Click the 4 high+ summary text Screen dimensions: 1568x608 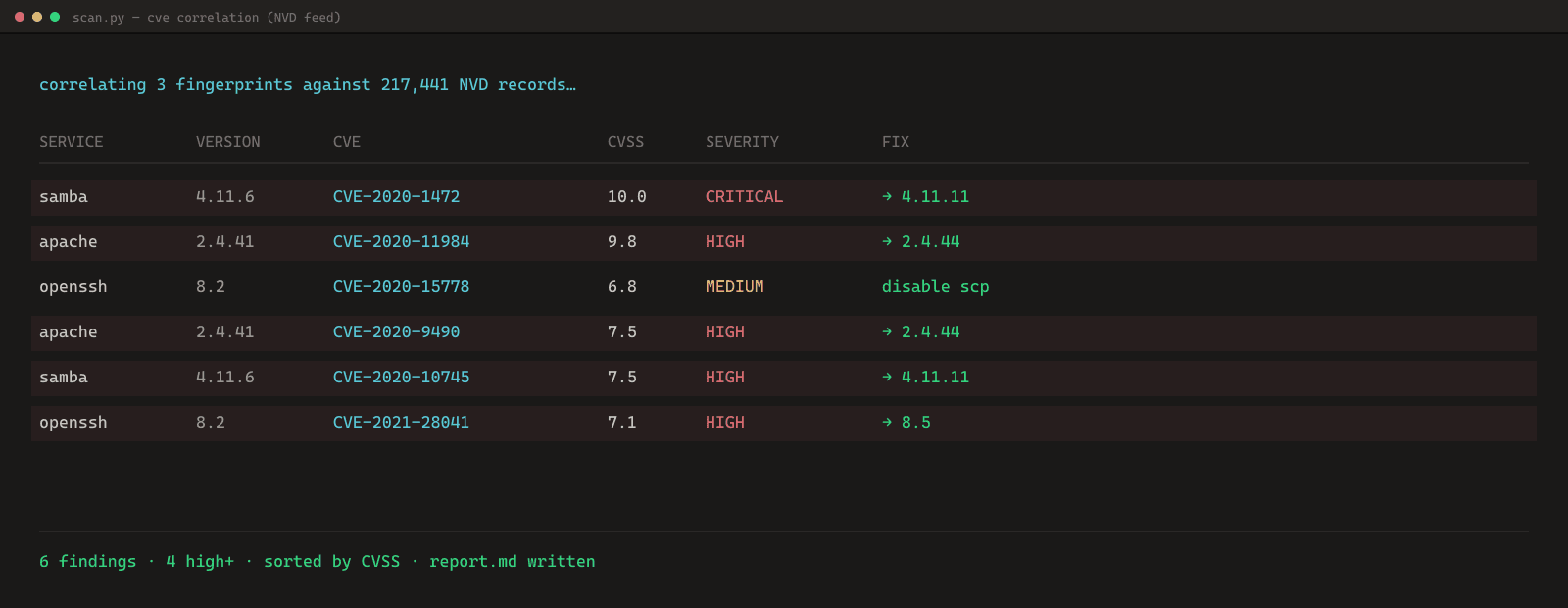pyautogui.click(x=200, y=562)
